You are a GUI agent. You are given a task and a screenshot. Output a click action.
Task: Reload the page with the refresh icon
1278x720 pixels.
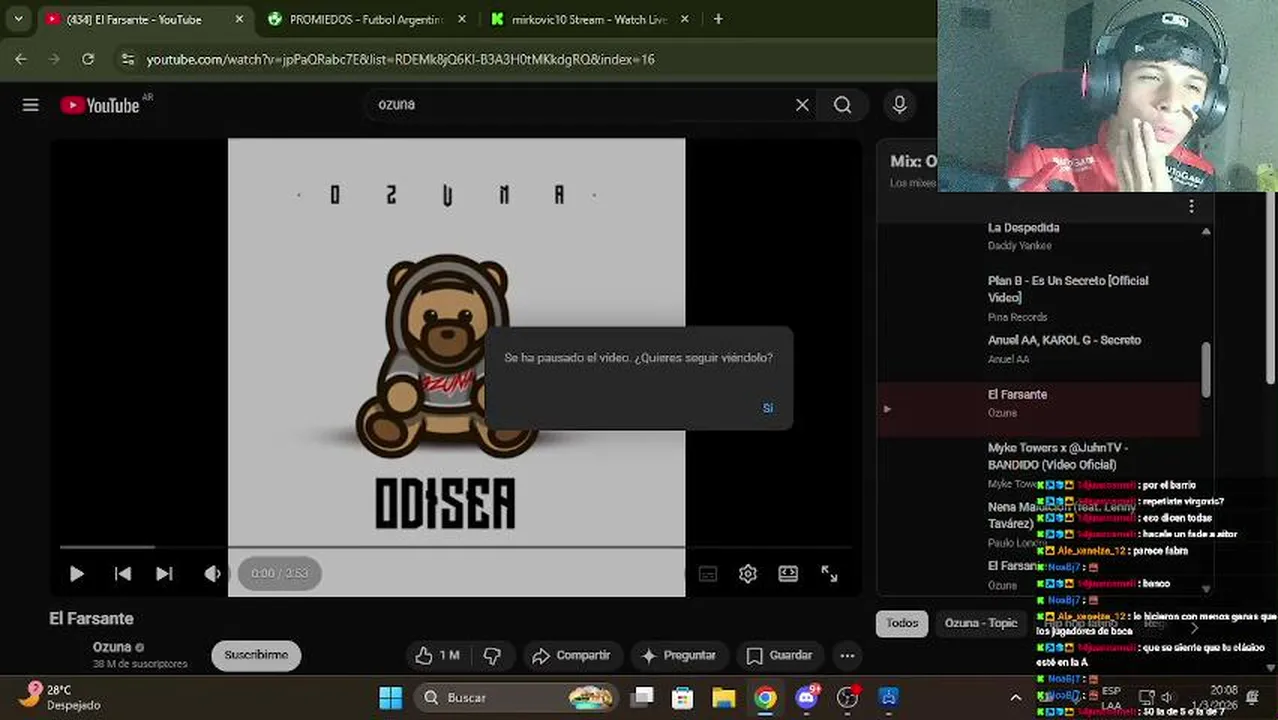[88, 60]
